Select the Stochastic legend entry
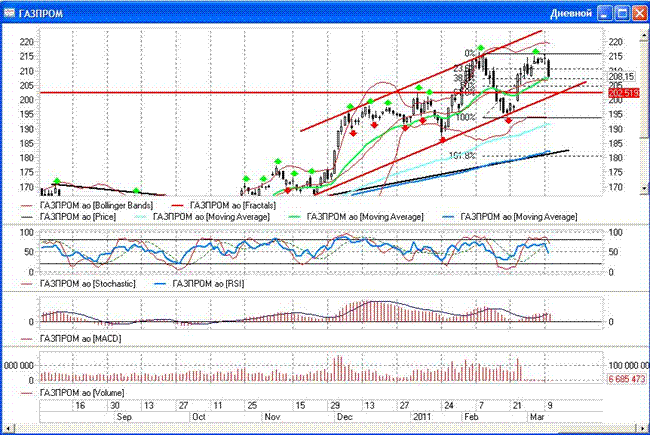The height and width of the screenshot is (435, 650). pyautogui.click(x=78, y=284)
